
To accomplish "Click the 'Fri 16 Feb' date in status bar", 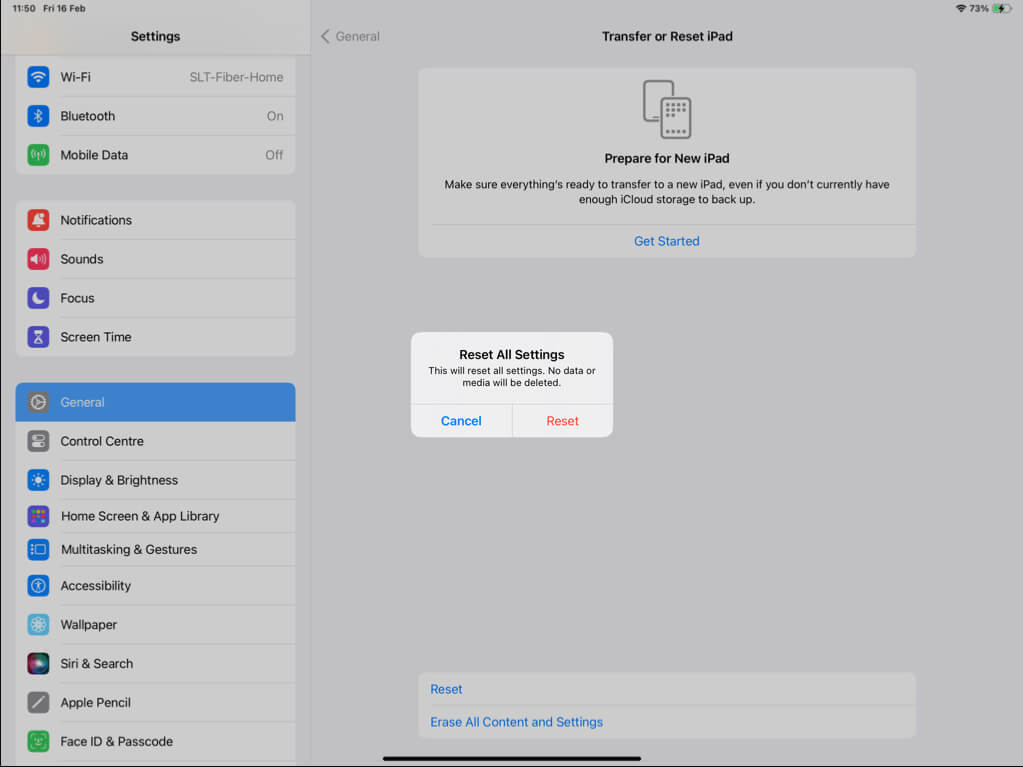I will coord(64,8).
